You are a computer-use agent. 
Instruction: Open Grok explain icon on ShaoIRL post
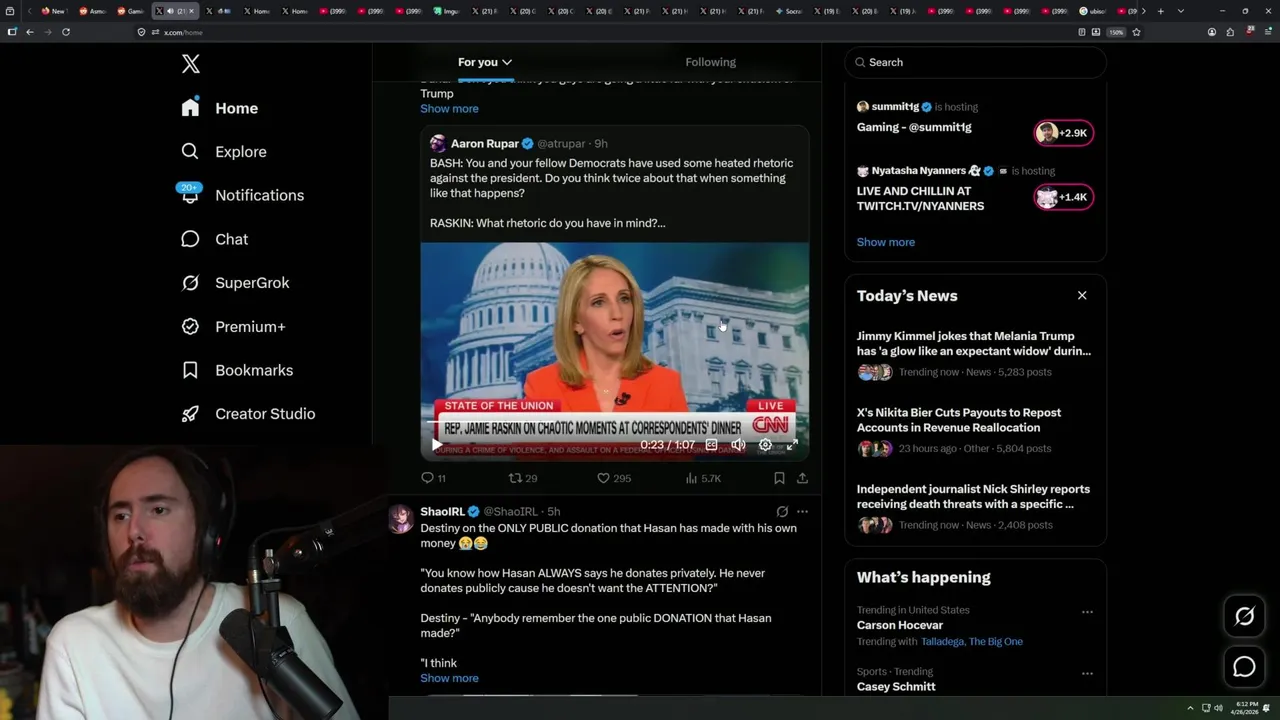tap(782, 511)
